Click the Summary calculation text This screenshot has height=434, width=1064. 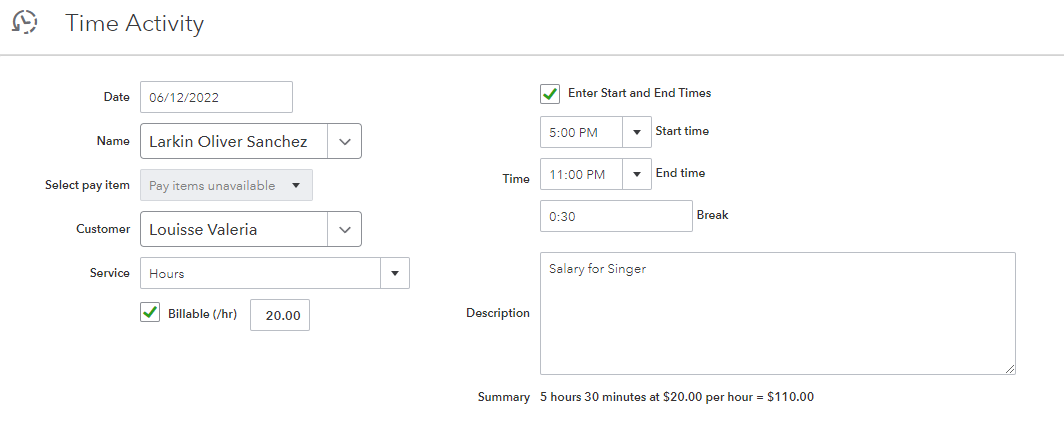coord(677,397)
